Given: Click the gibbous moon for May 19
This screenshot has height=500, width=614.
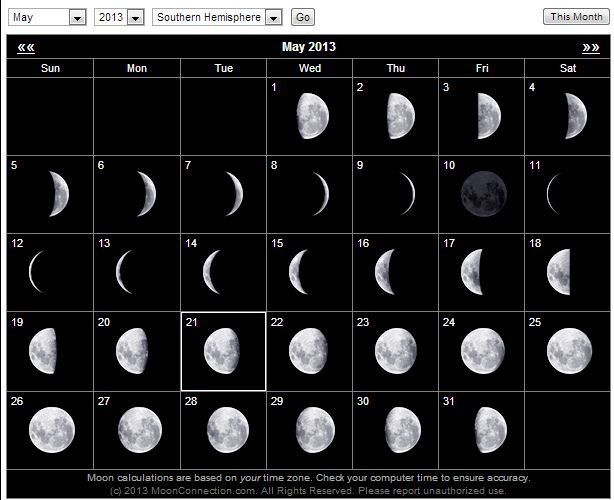Looking at the screenshot, I should pos(43,351).
